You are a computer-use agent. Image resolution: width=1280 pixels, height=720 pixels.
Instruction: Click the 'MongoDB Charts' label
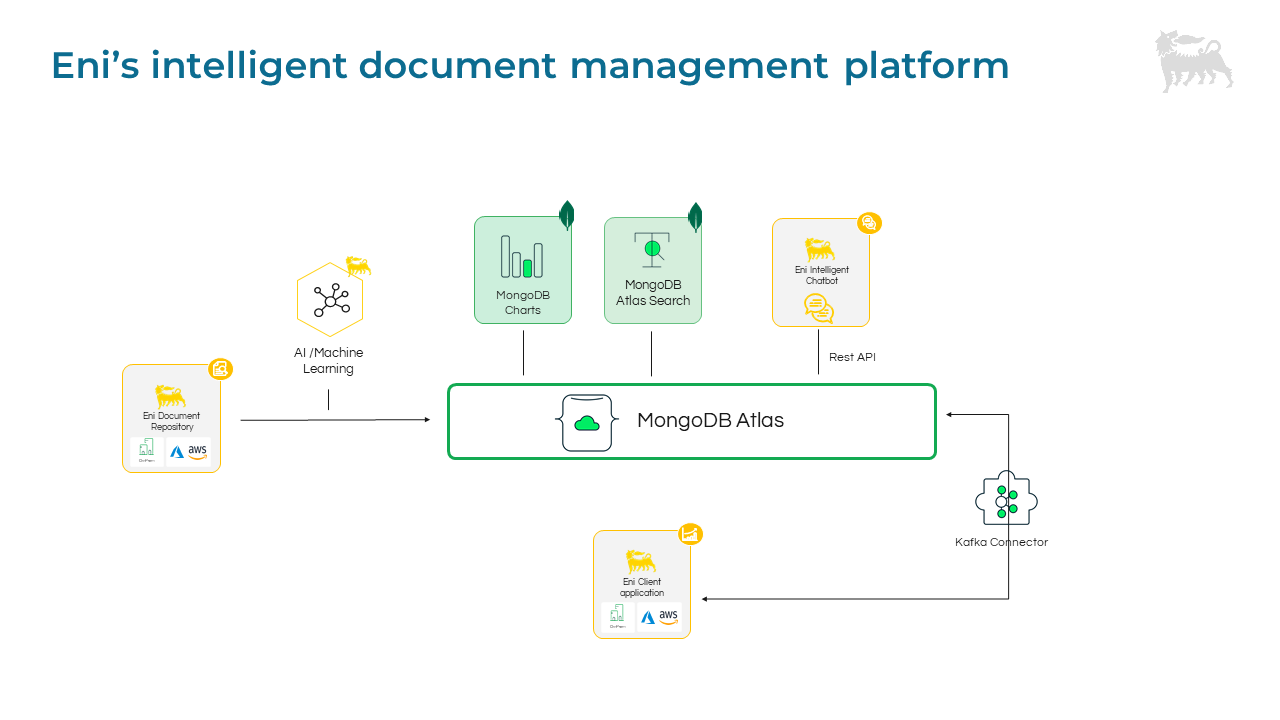(522, 303)
